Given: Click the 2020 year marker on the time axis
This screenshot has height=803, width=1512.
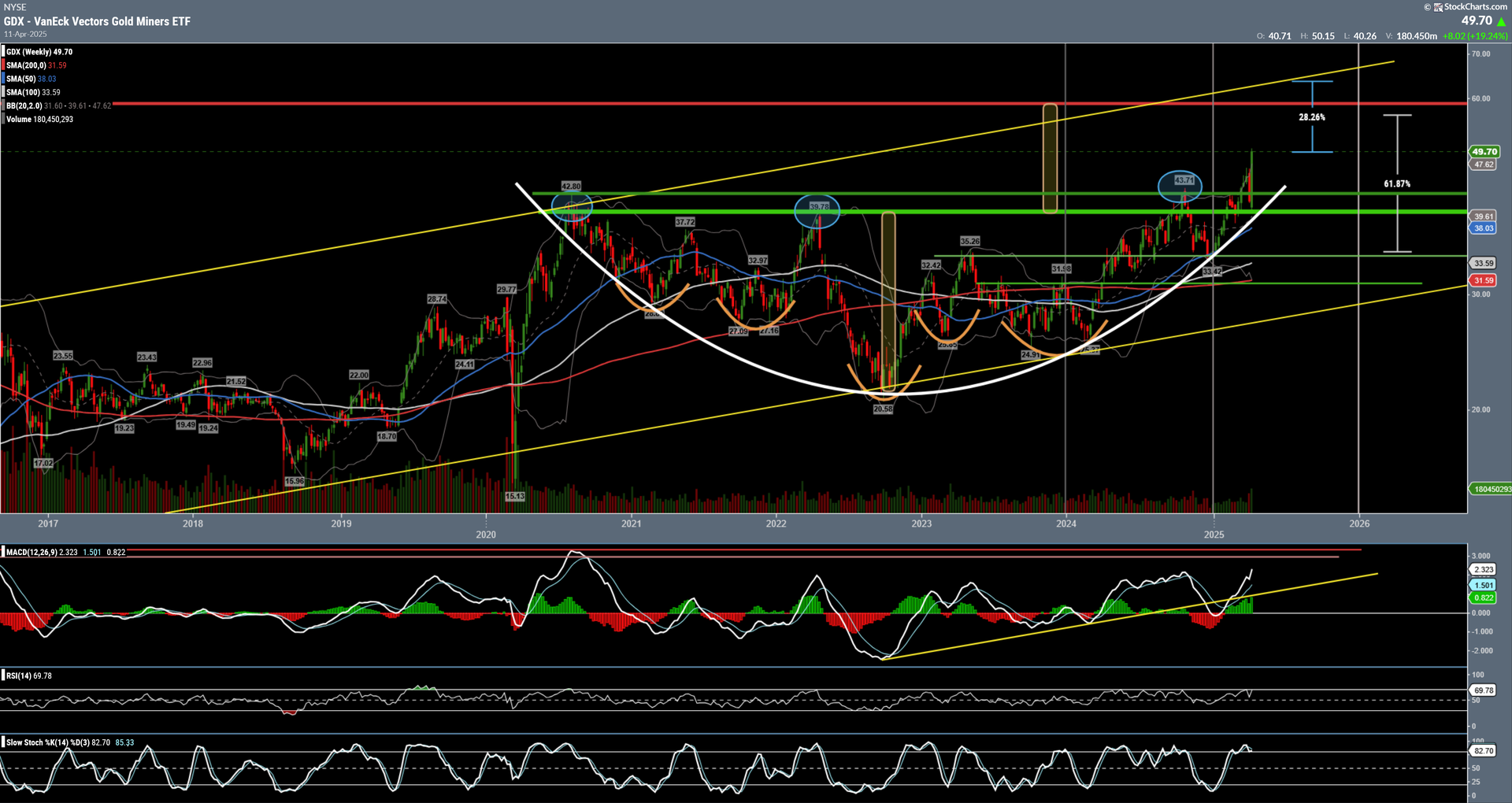Looking at the screenshot, I should [x=486, y=535].
